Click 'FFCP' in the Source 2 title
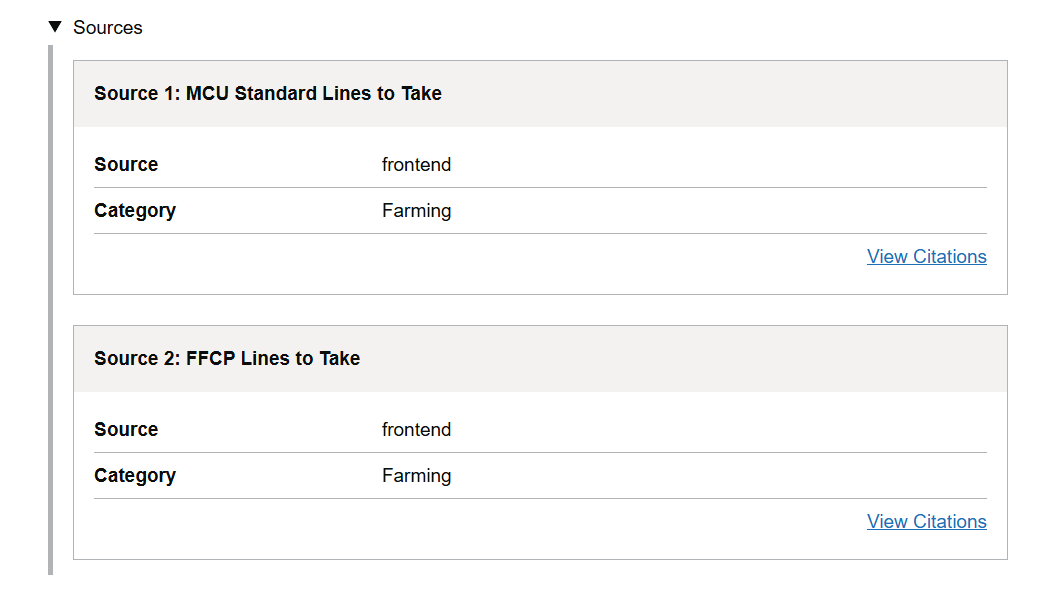Screen dimensions: 1052x601 (211, 358)
